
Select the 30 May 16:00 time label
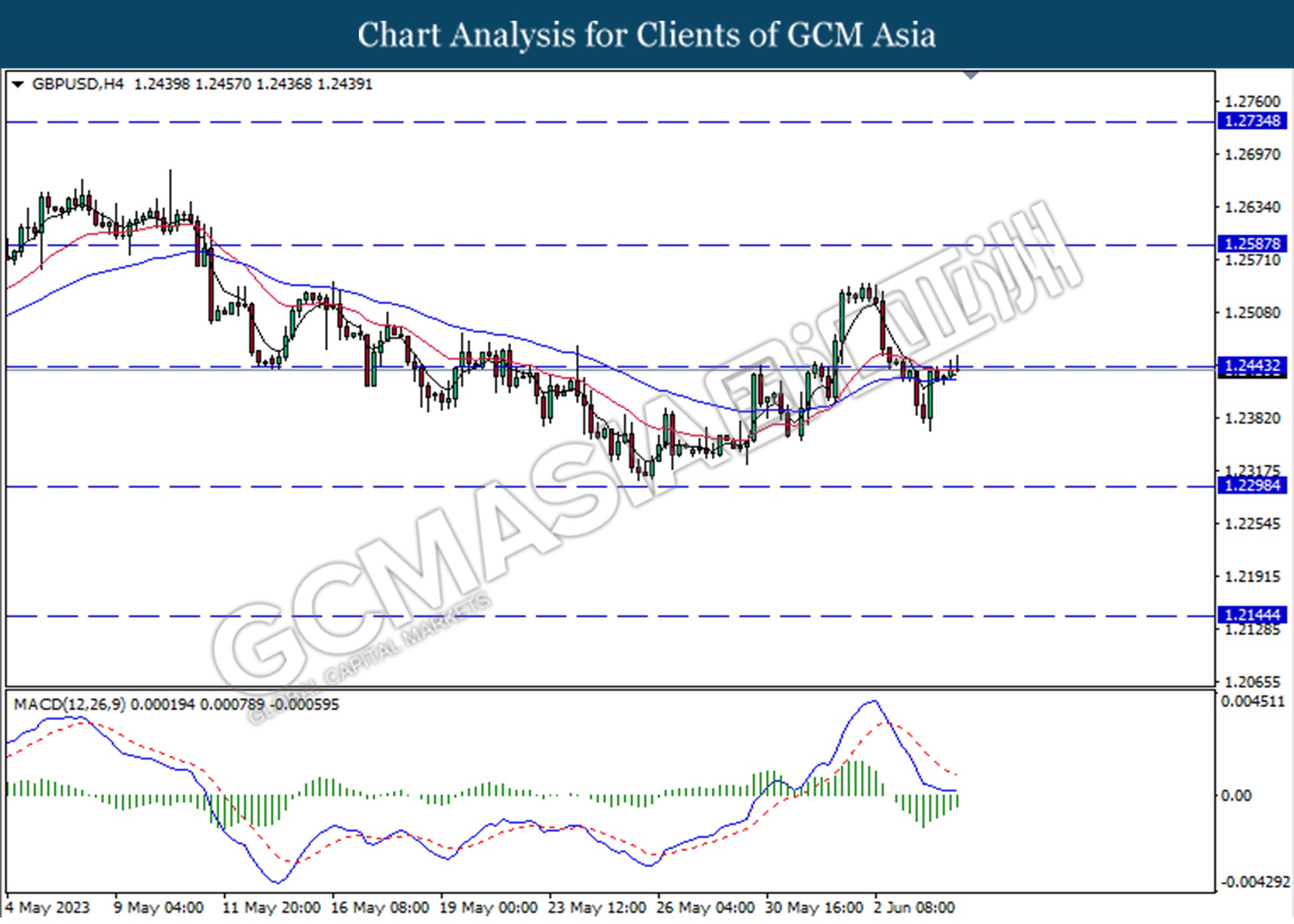(815, 908)
